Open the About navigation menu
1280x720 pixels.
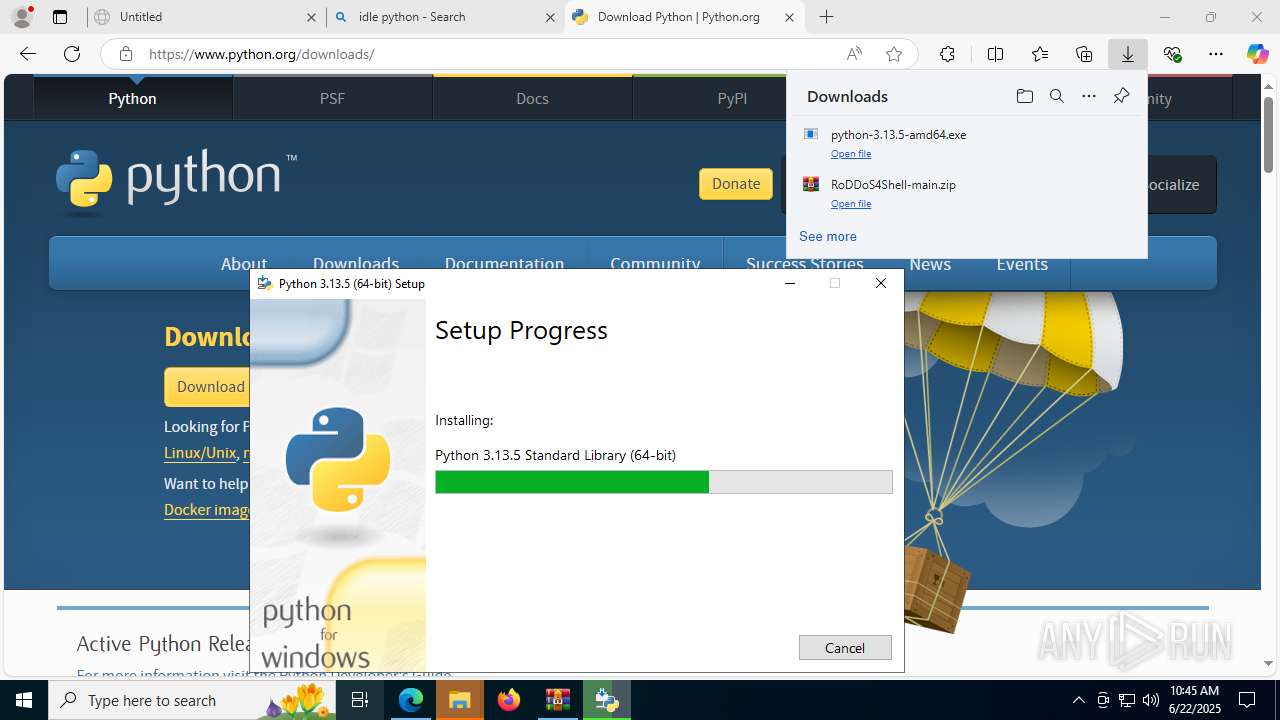click(x=244, y=263)
